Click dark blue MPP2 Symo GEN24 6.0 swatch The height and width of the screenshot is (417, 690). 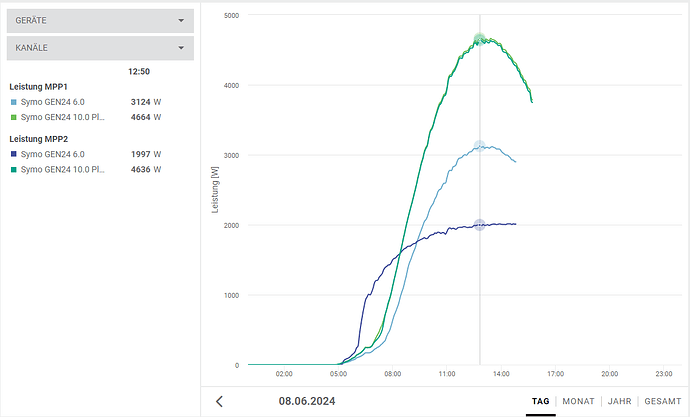coord(14,154)
